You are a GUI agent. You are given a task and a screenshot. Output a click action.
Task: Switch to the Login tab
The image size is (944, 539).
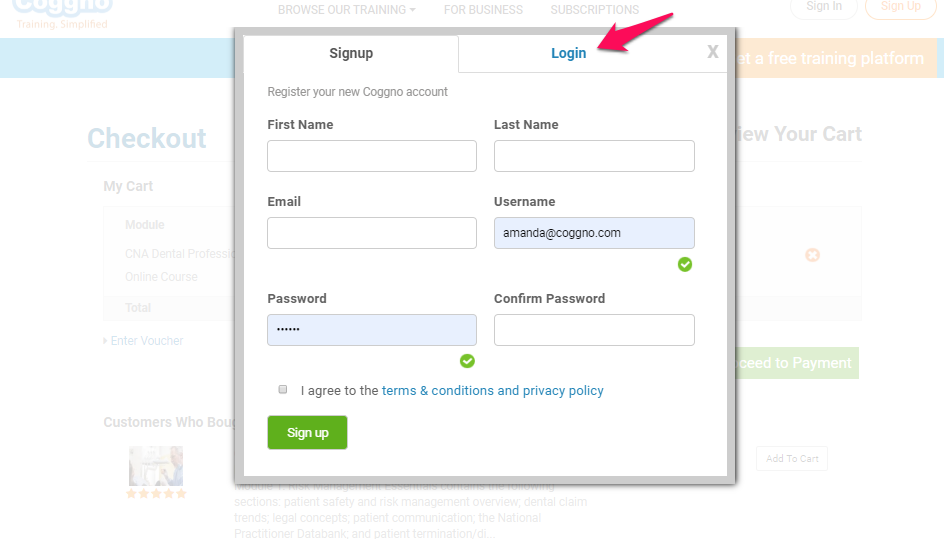click(568, 53)
